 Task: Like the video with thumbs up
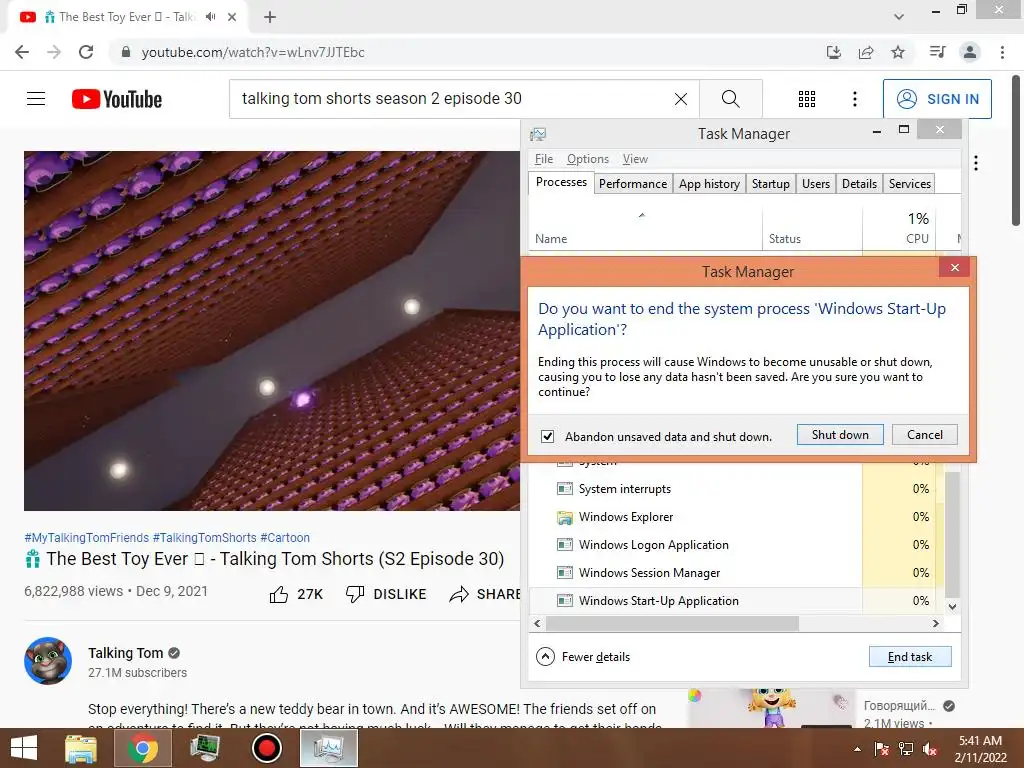296,594
